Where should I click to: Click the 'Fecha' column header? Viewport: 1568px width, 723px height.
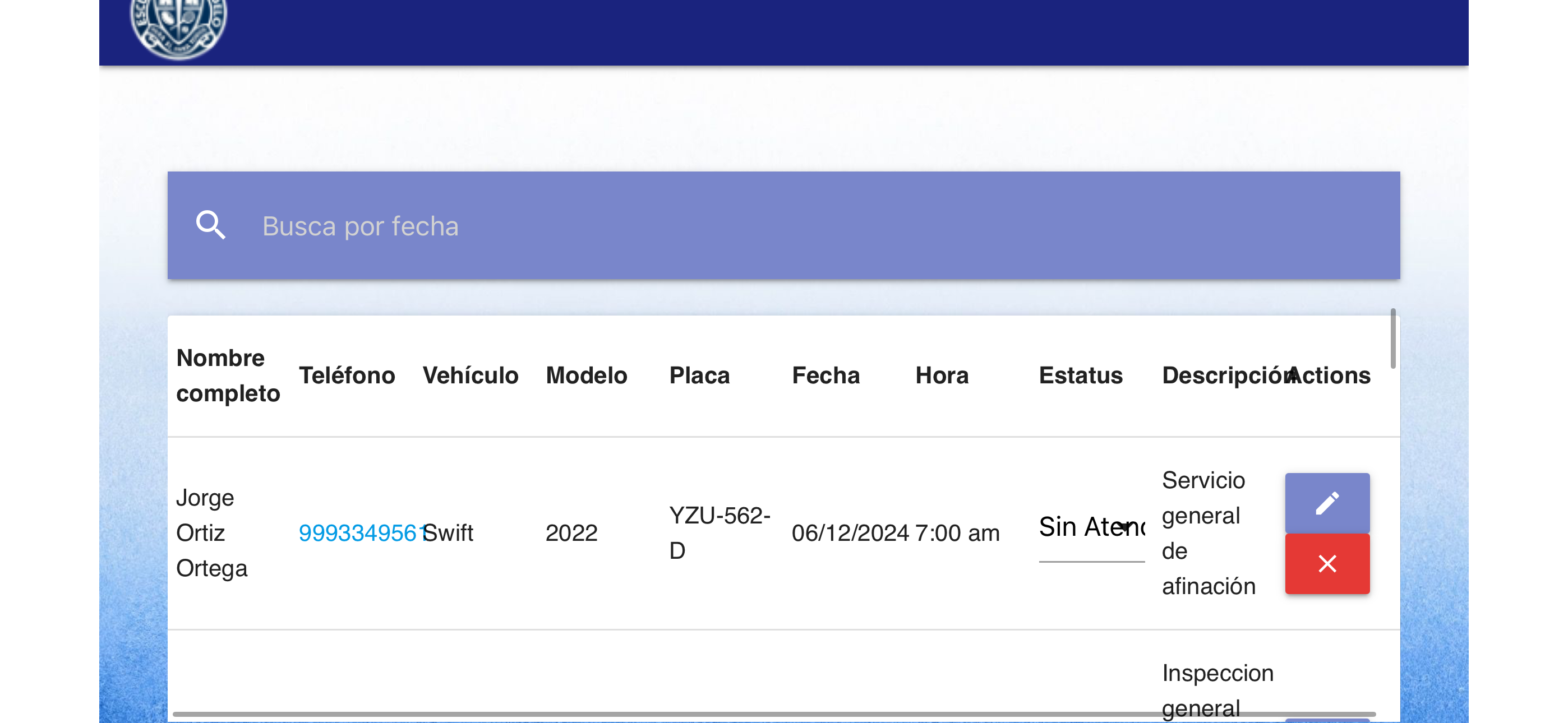coord(825,375)
